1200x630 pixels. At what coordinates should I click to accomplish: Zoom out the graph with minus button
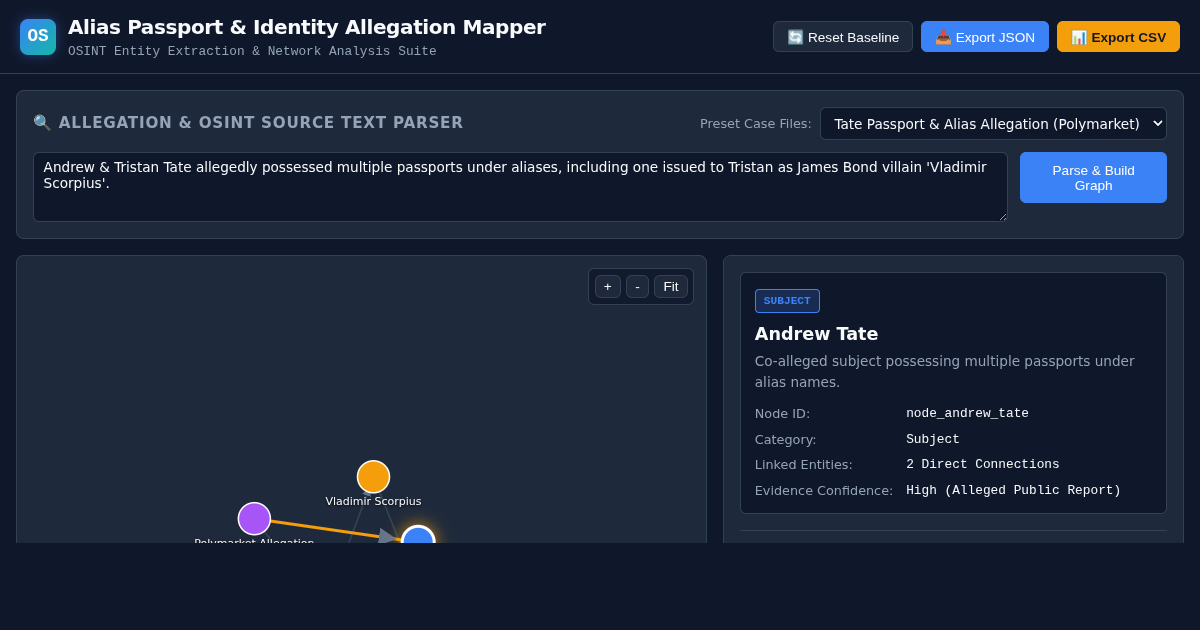[x=637, y=287]
